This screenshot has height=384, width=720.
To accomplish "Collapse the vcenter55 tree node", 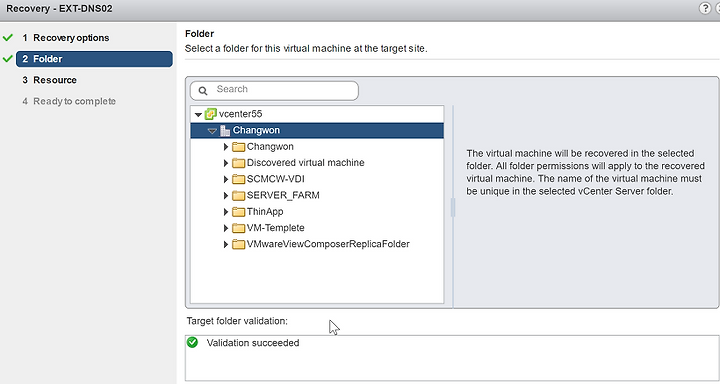I will [x=198, y=114].
